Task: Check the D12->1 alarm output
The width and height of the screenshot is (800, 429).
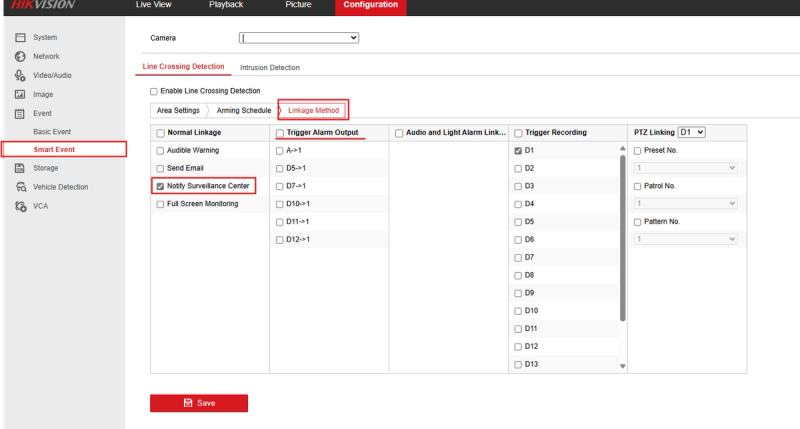Action: click(x=280, y=240)
